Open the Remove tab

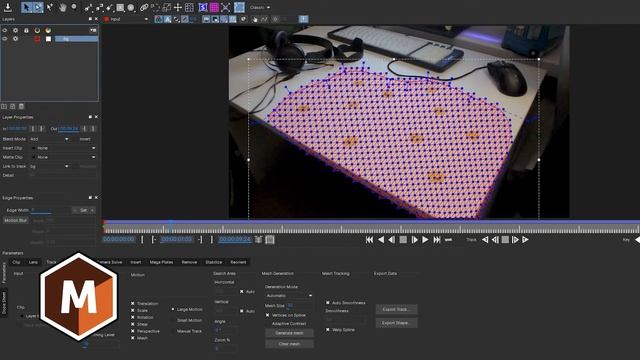tap(189, 262)
